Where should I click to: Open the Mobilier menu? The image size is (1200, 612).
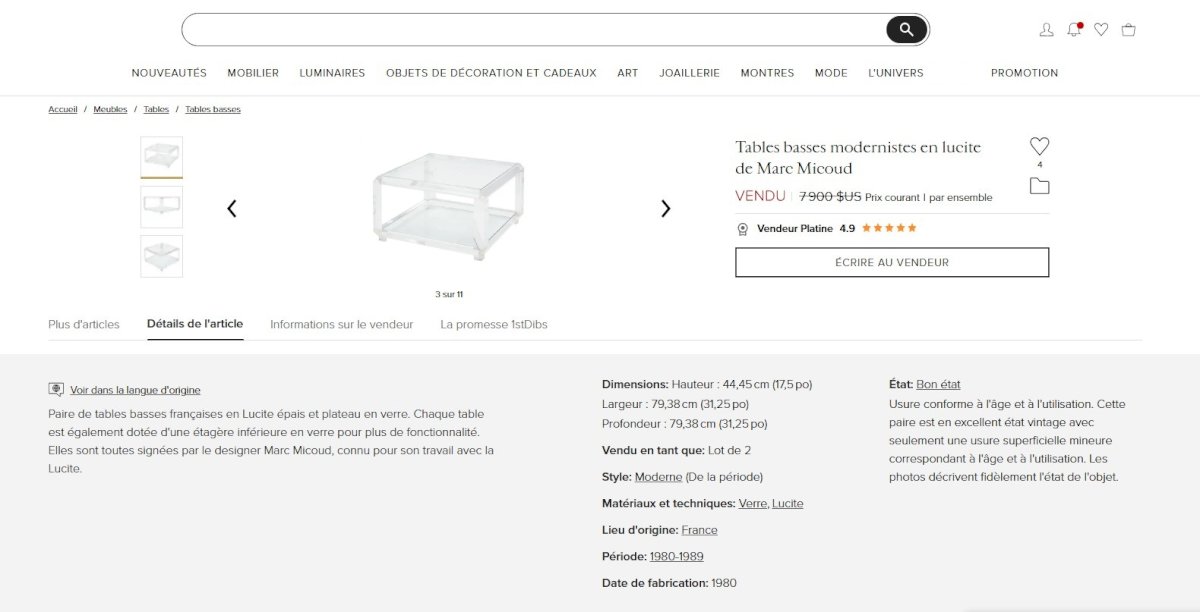pyautogui.click(x=253, y=73)
